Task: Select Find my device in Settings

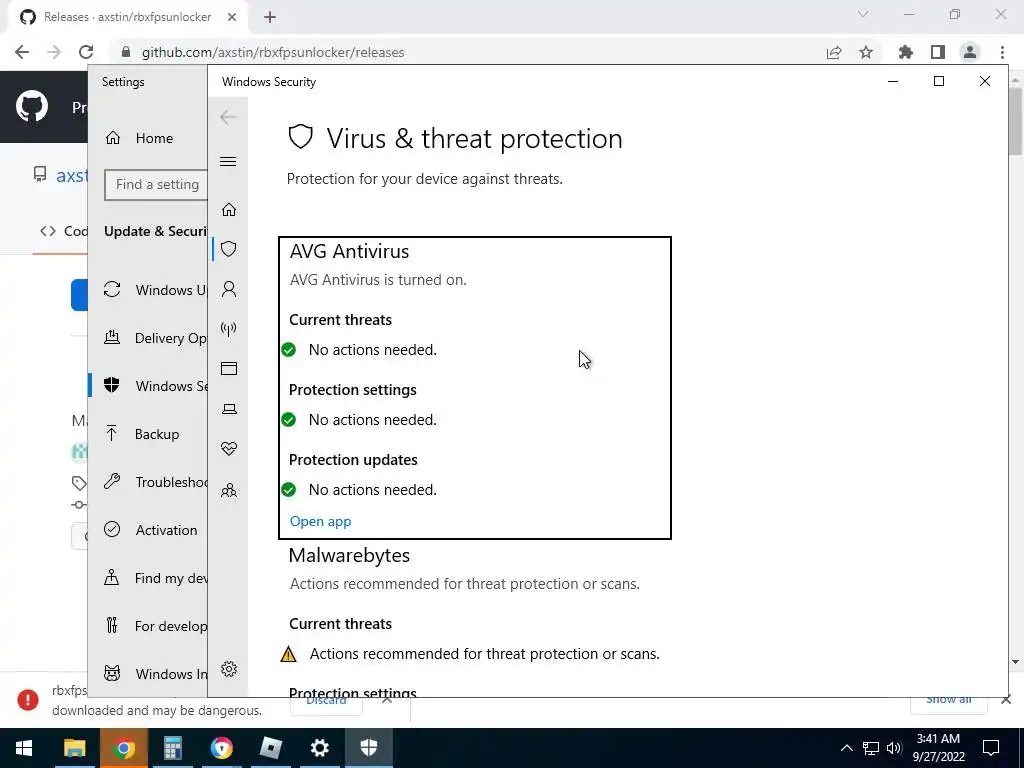Action: point(148,578)
